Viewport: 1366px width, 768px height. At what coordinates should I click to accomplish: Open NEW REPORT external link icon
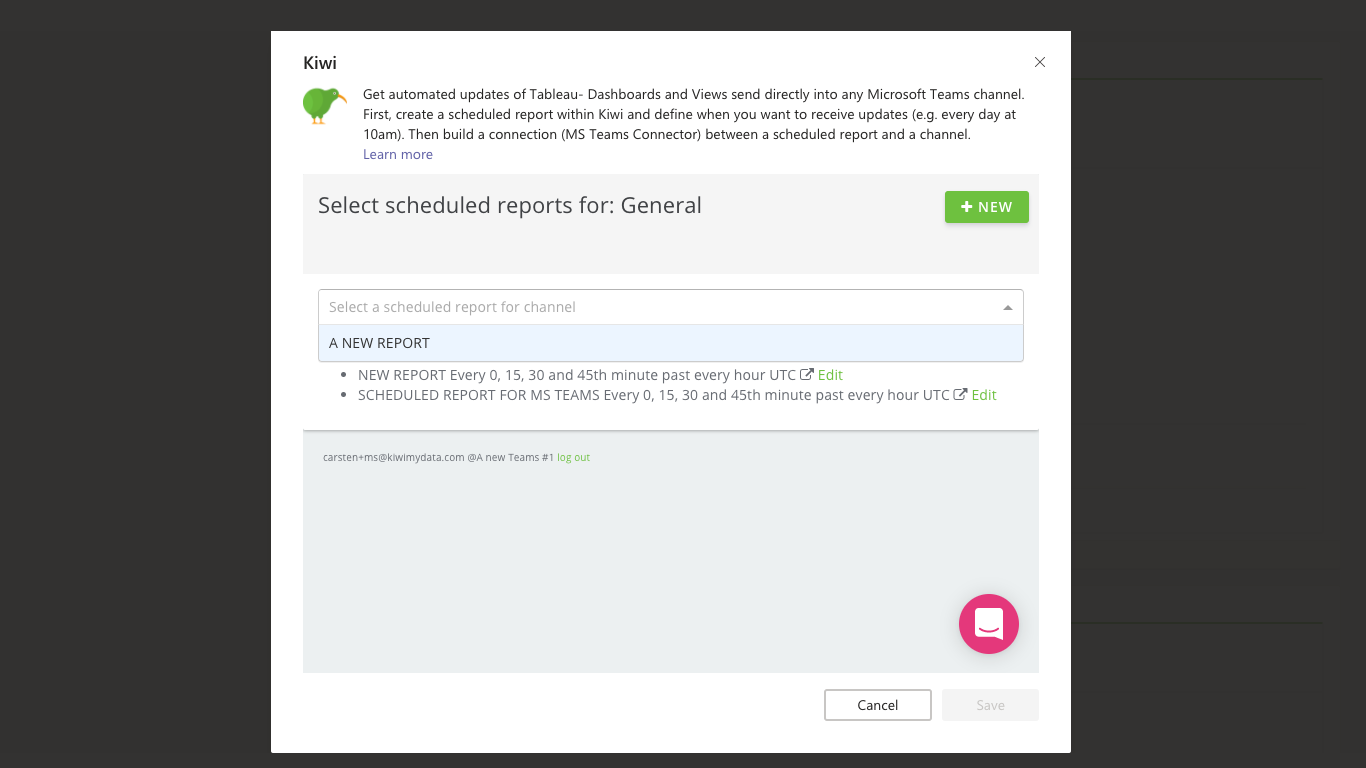tap(807, 375)
